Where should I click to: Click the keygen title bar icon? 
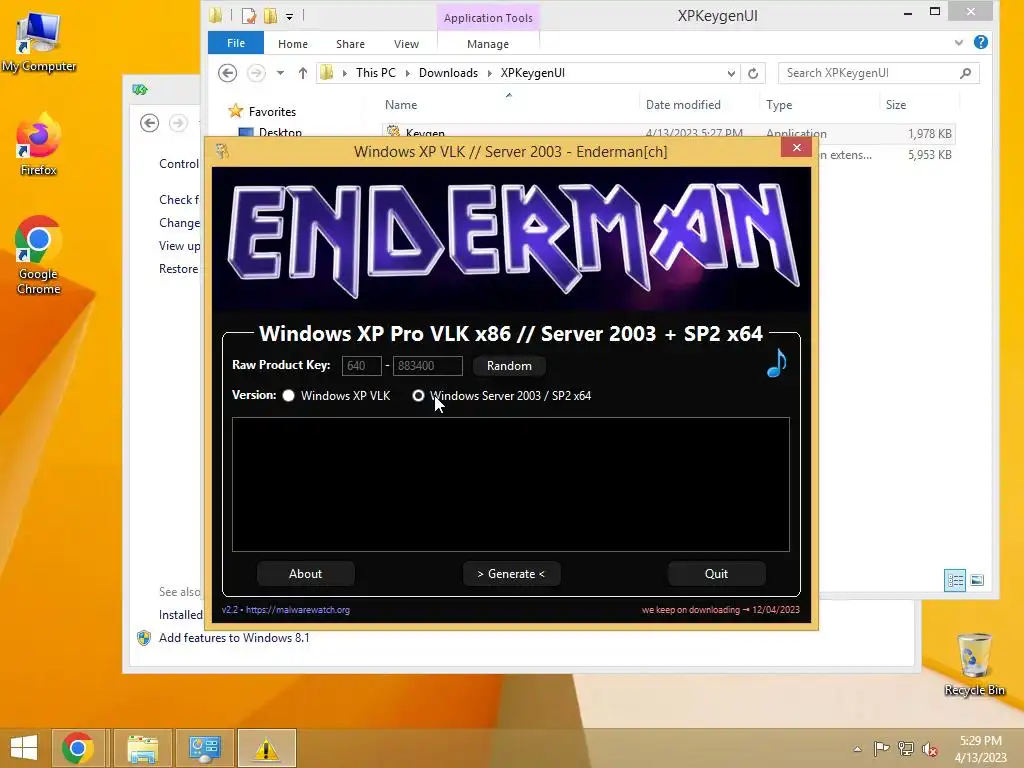point(222,152)
